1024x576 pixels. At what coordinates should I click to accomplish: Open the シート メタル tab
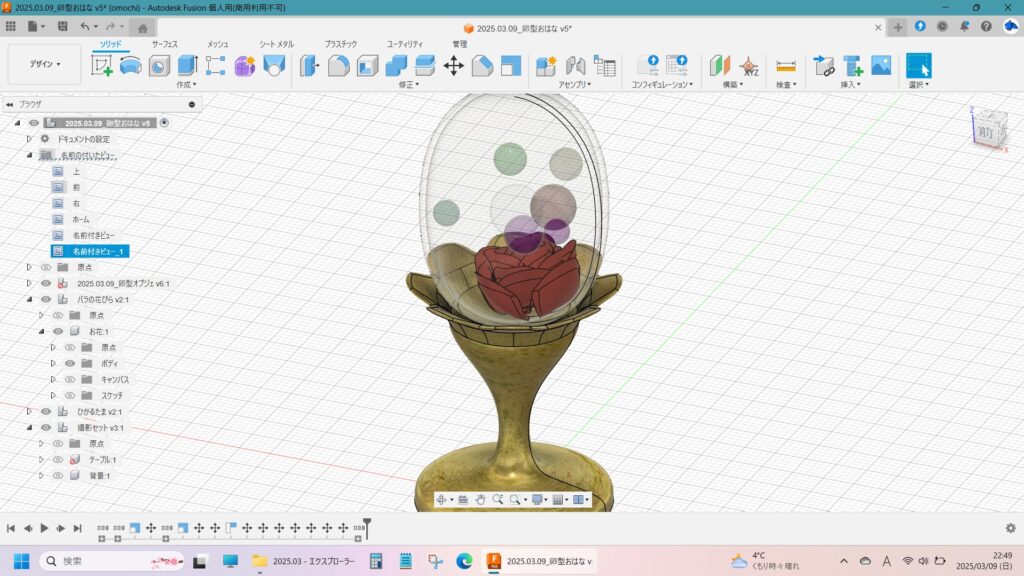(x=276, y=44)
